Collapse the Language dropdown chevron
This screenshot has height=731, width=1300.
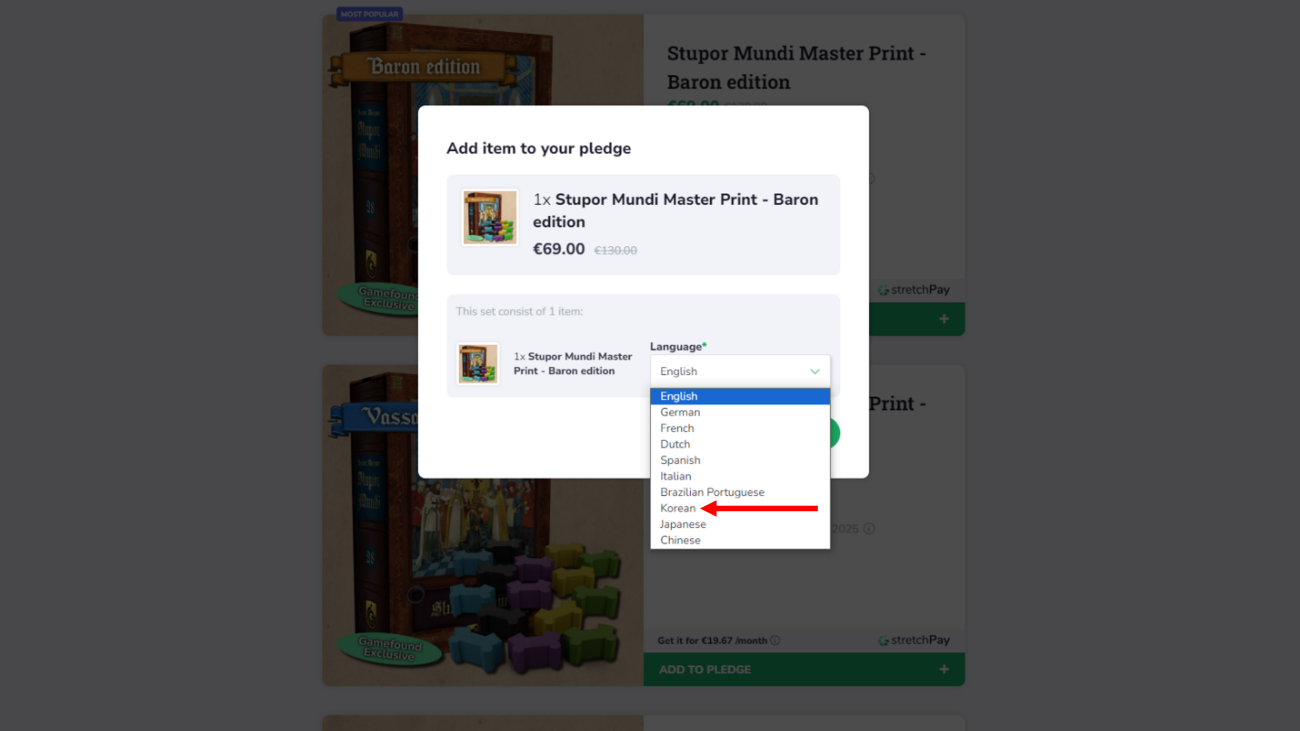tap(815, 372)
